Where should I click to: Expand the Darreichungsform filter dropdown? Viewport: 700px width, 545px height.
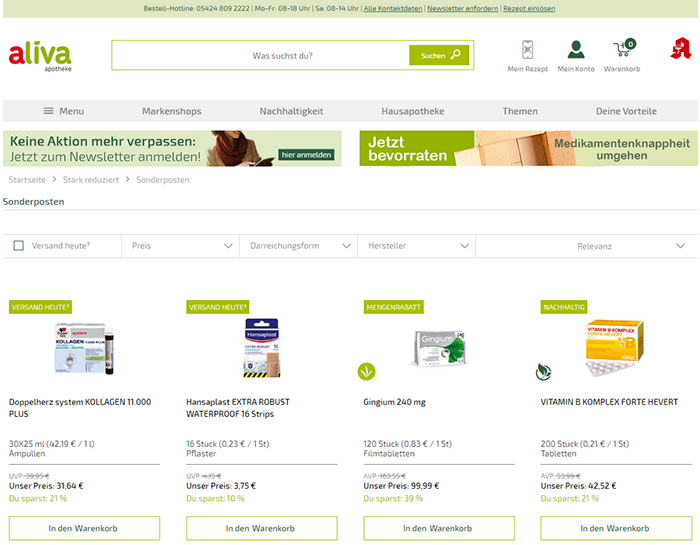point(298,246)
